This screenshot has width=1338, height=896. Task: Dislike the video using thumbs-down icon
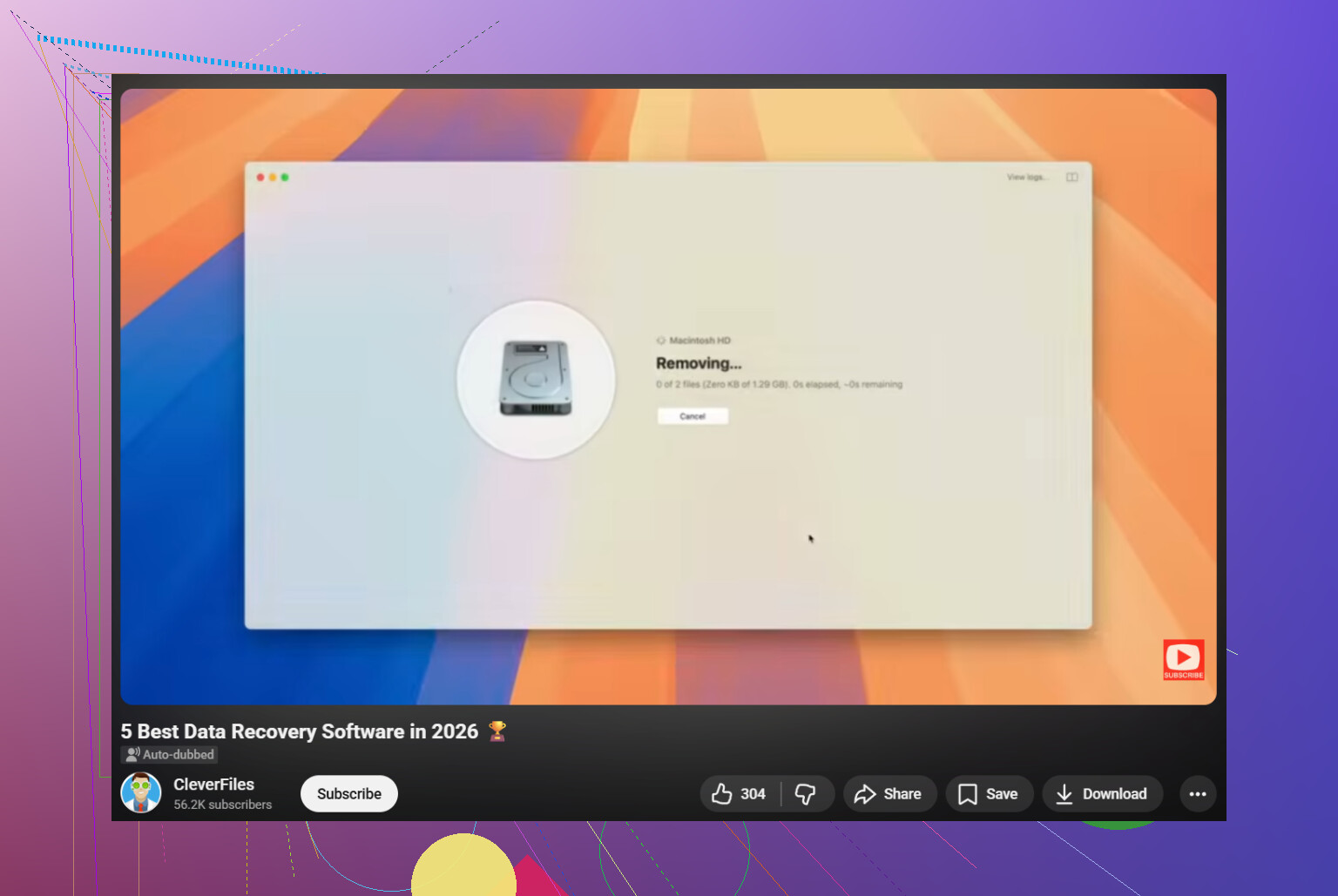point(807,794)
